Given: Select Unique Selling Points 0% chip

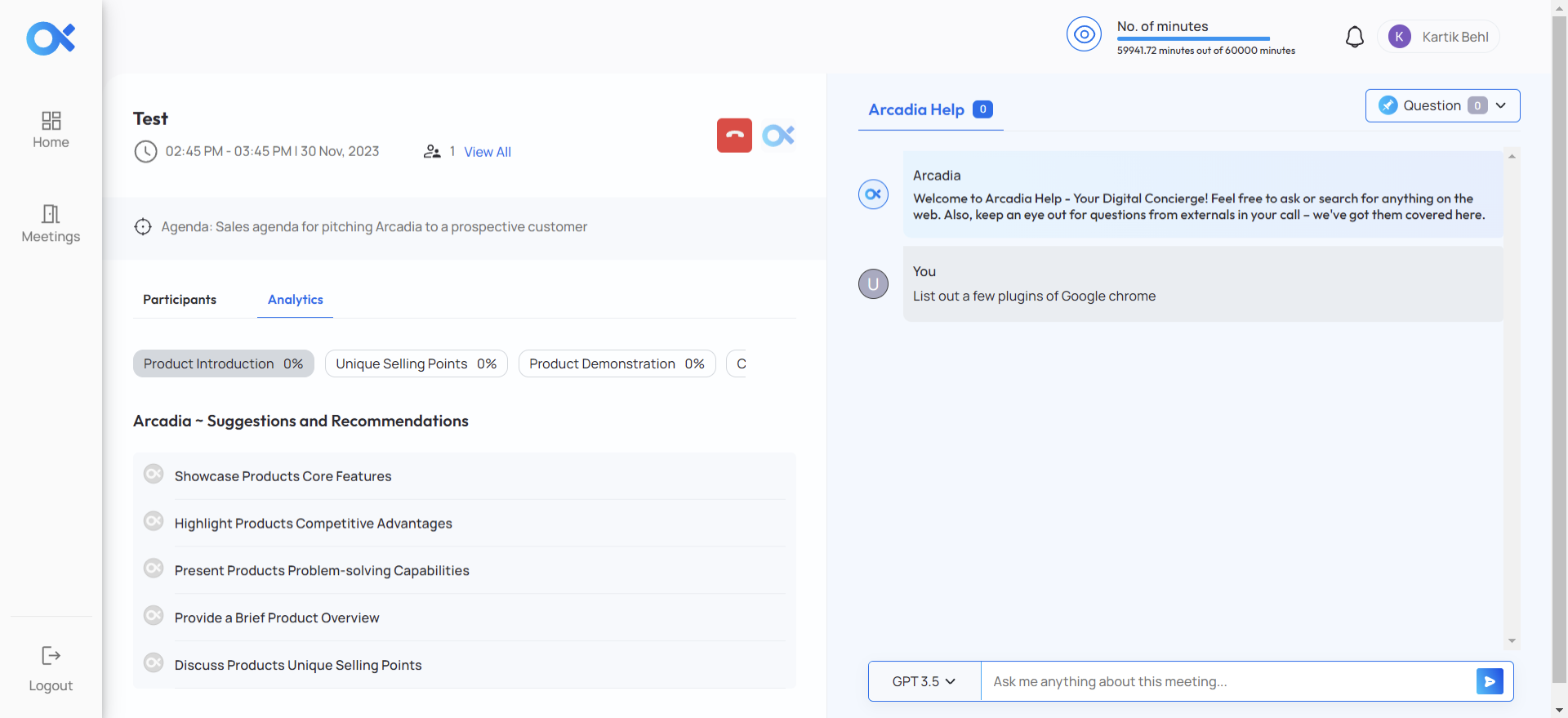Looking at the screenshot, I should pyautogui.click(x=416, y=363).
